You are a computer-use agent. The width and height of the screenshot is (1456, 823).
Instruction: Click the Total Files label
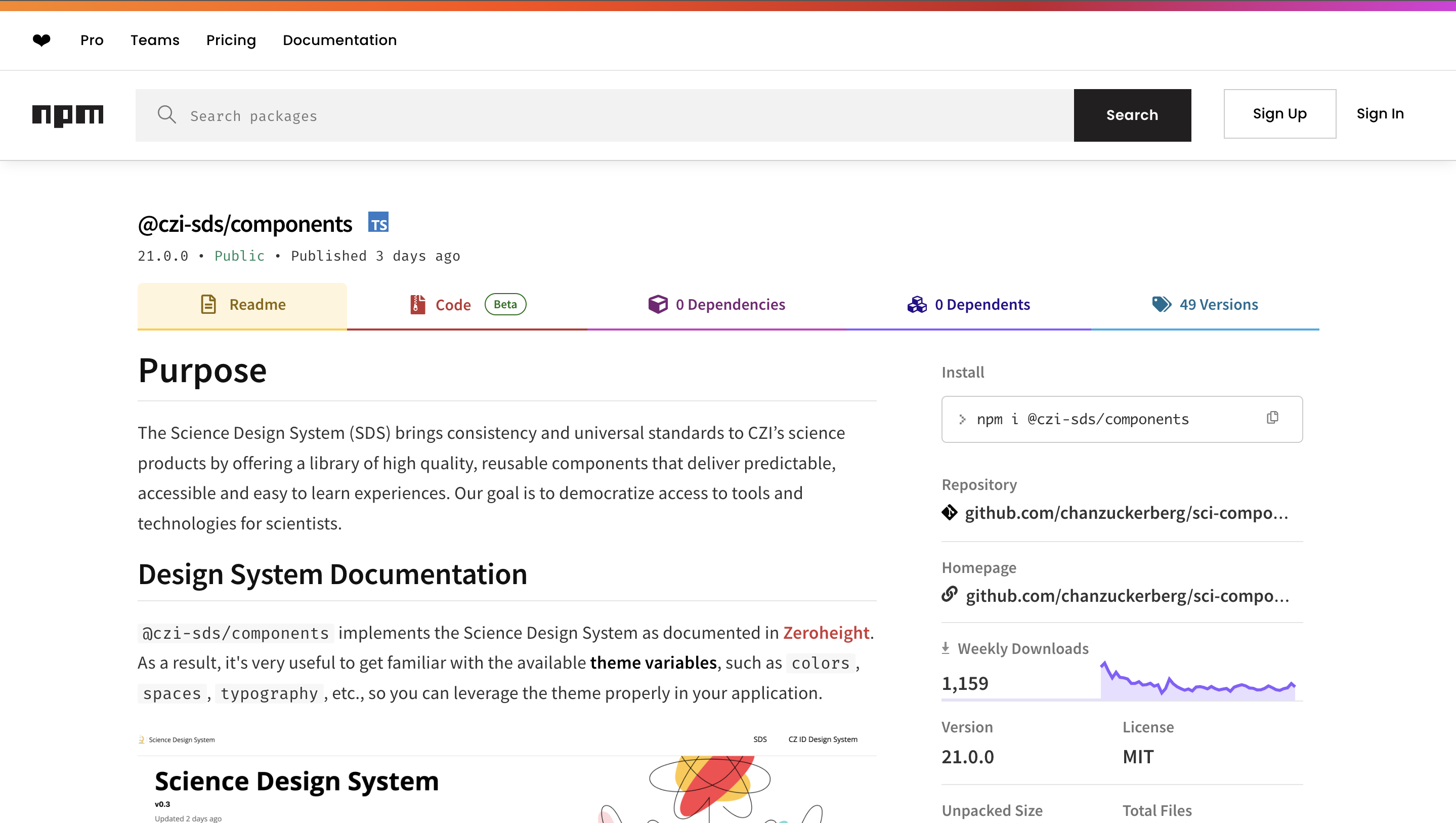pos(1157,810)
